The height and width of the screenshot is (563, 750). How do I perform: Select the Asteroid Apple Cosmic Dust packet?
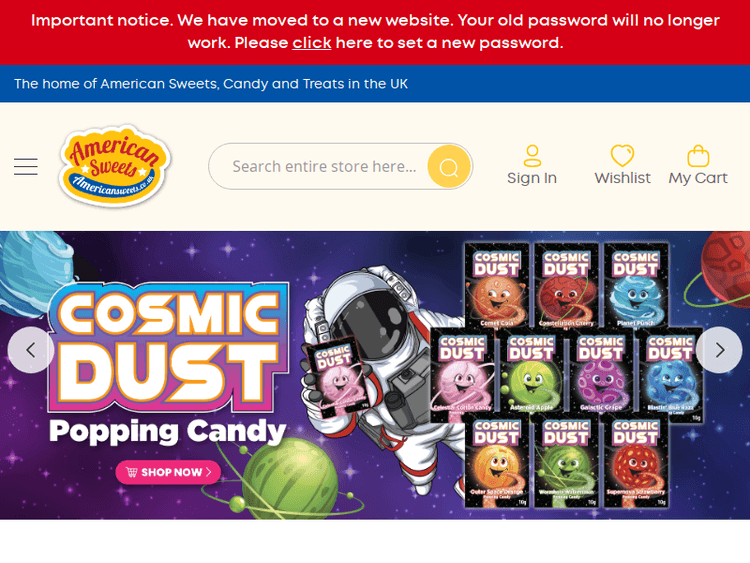(531, 370)
